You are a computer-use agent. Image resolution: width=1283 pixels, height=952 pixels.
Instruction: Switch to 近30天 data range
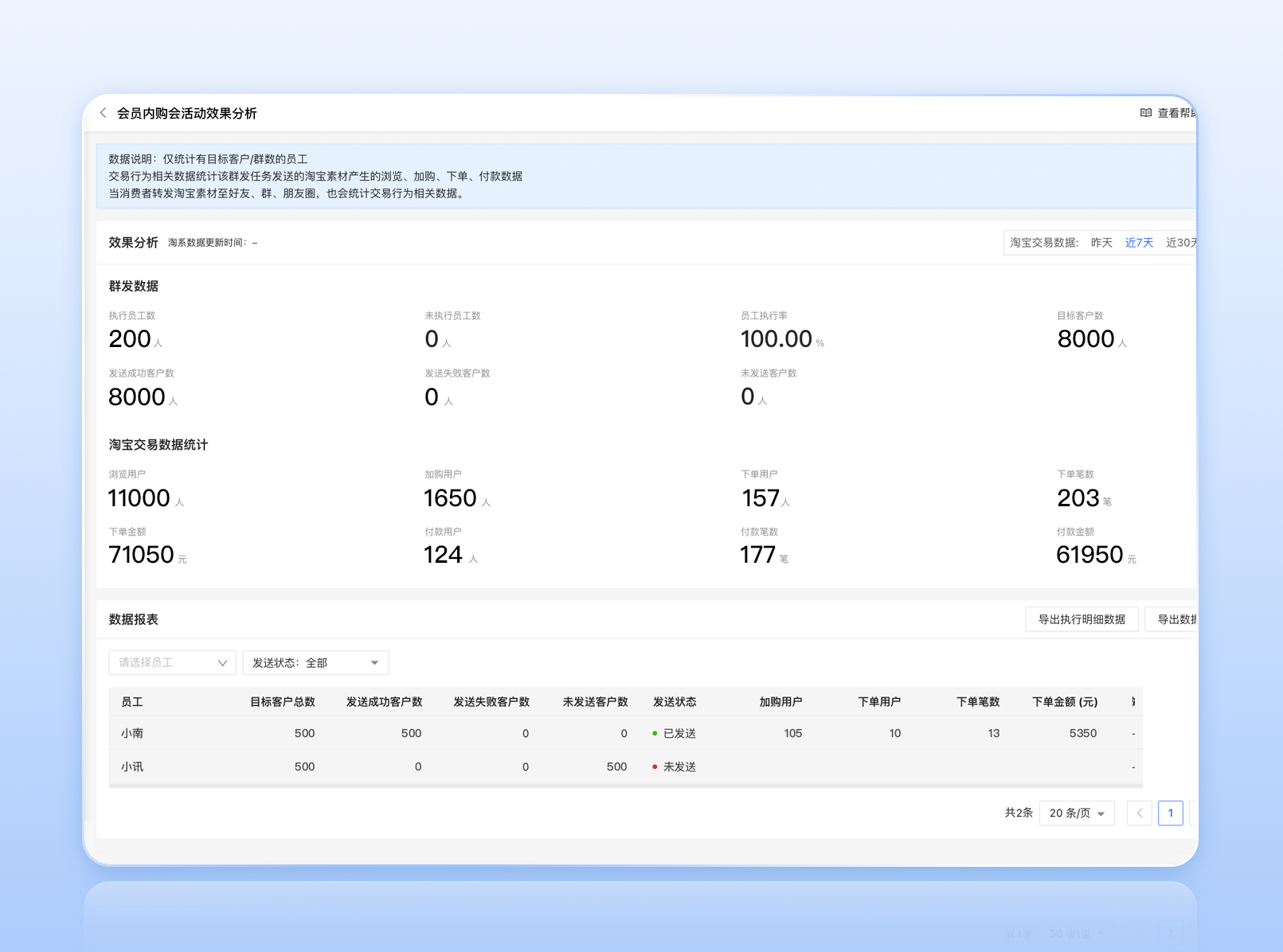coord(1181,243)
